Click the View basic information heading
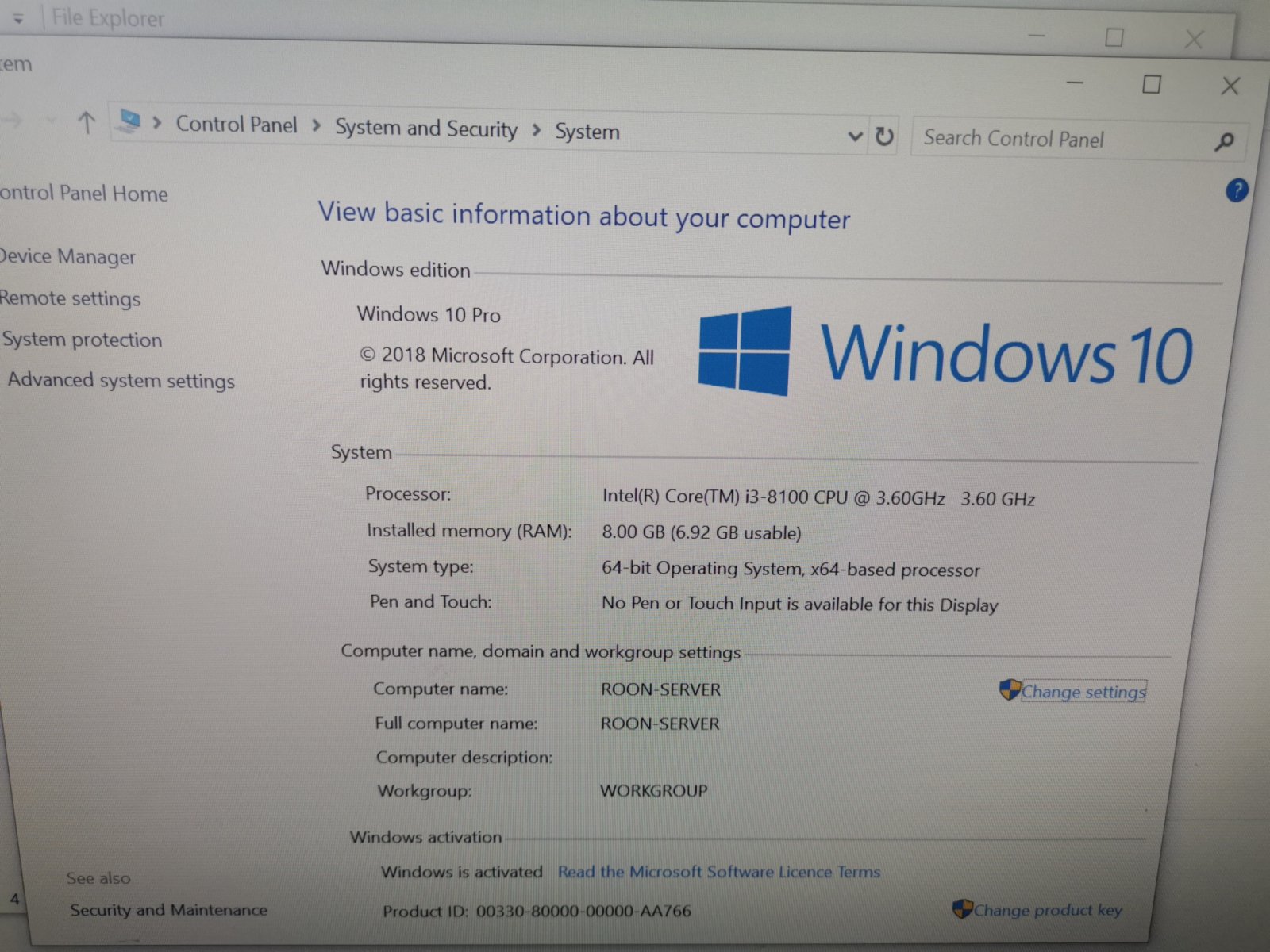Screen dimensions: 1270x952 tap(584, 215)
